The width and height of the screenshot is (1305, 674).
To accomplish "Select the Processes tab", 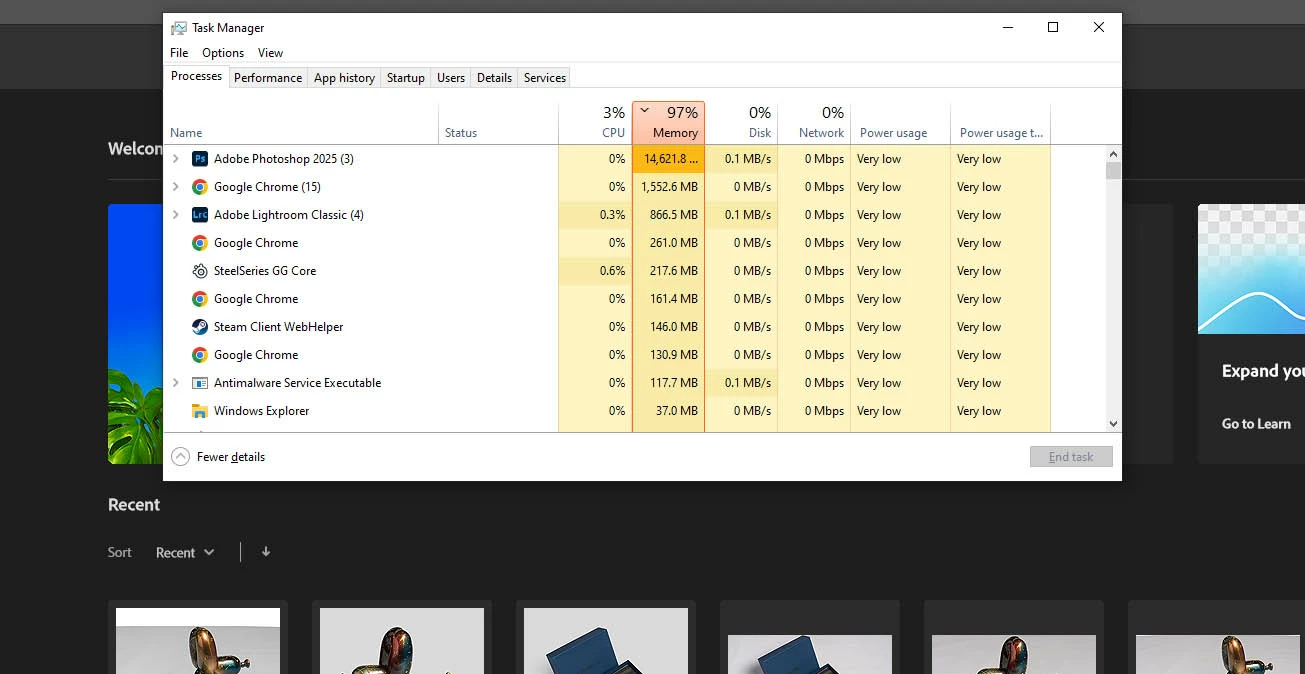I will pyautogui.click(x=196, y=76).
